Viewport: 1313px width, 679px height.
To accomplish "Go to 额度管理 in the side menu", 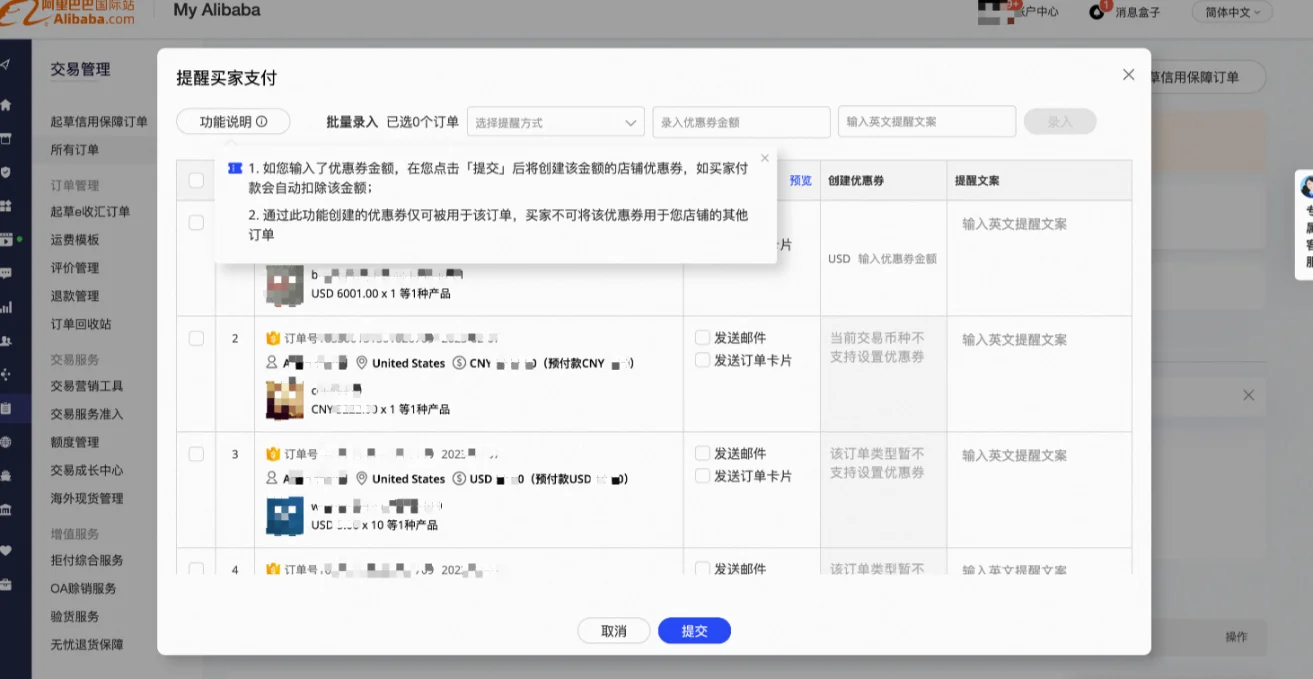I will pyautogui.click(x=75, y=442).
